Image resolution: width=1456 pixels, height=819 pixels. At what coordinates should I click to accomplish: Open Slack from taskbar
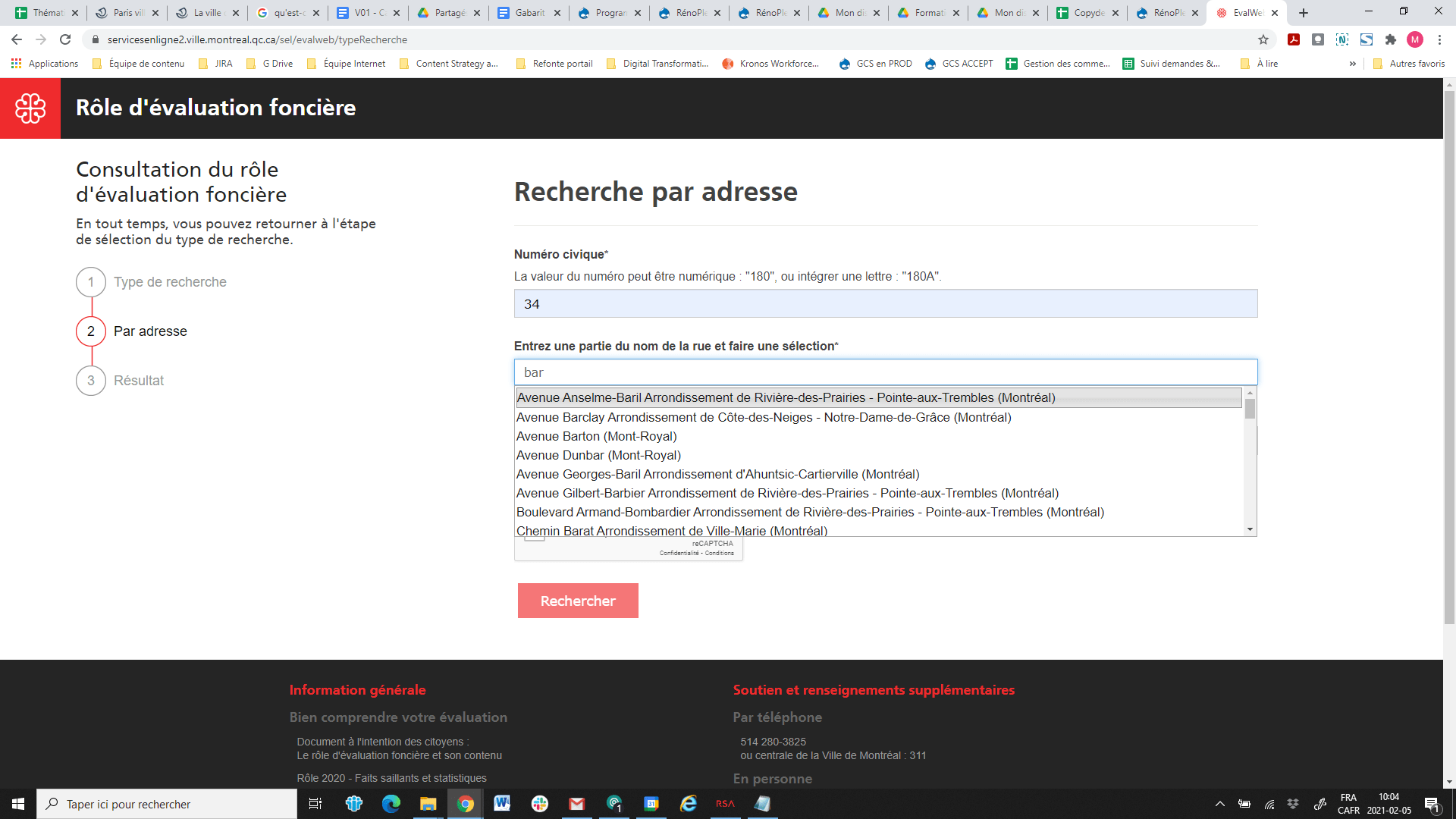coord(540,804)
